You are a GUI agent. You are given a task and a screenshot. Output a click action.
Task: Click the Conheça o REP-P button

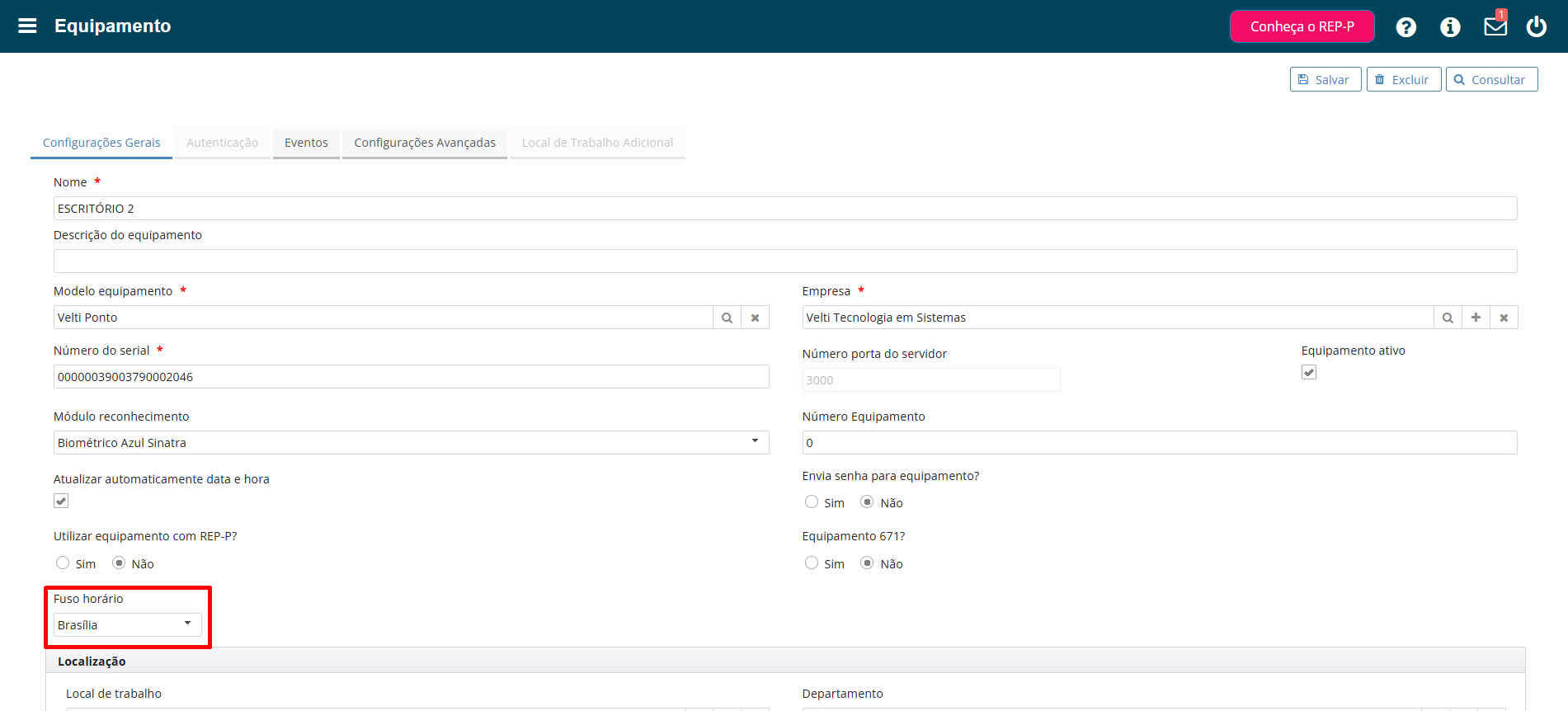click(x=1302, y=26)
